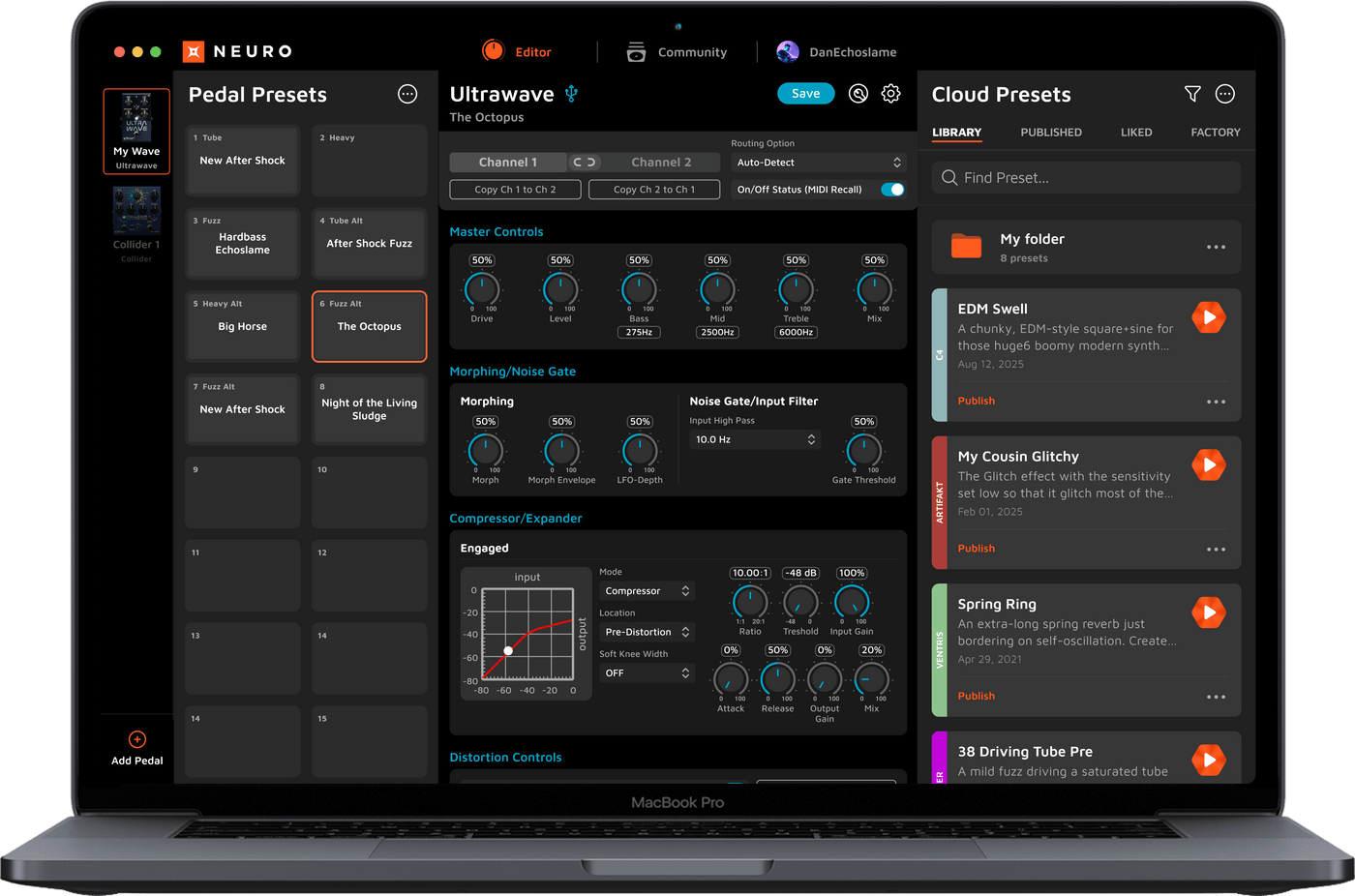Open the Cloud Presets filter icon
The height and width of the screenshot is (896, 1355).
pyautogui.click(x=1192, y=94)
